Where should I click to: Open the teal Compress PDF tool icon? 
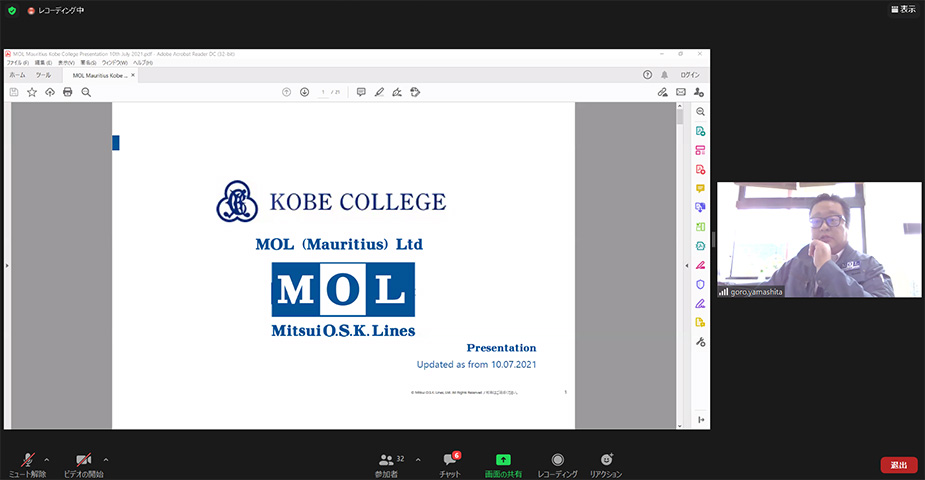tap(700, 246)
